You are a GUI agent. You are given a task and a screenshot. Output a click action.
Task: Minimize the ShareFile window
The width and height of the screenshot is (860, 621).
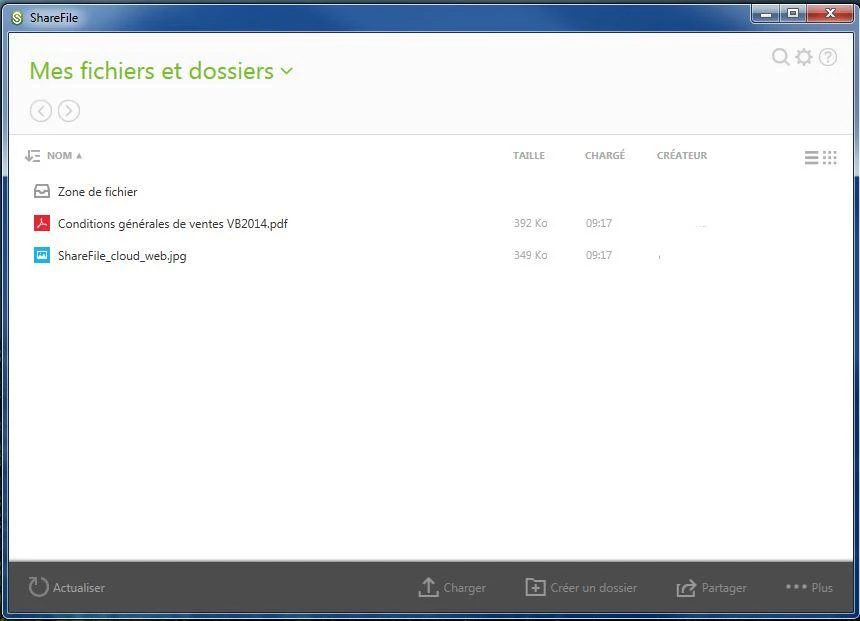coord(766,14)
